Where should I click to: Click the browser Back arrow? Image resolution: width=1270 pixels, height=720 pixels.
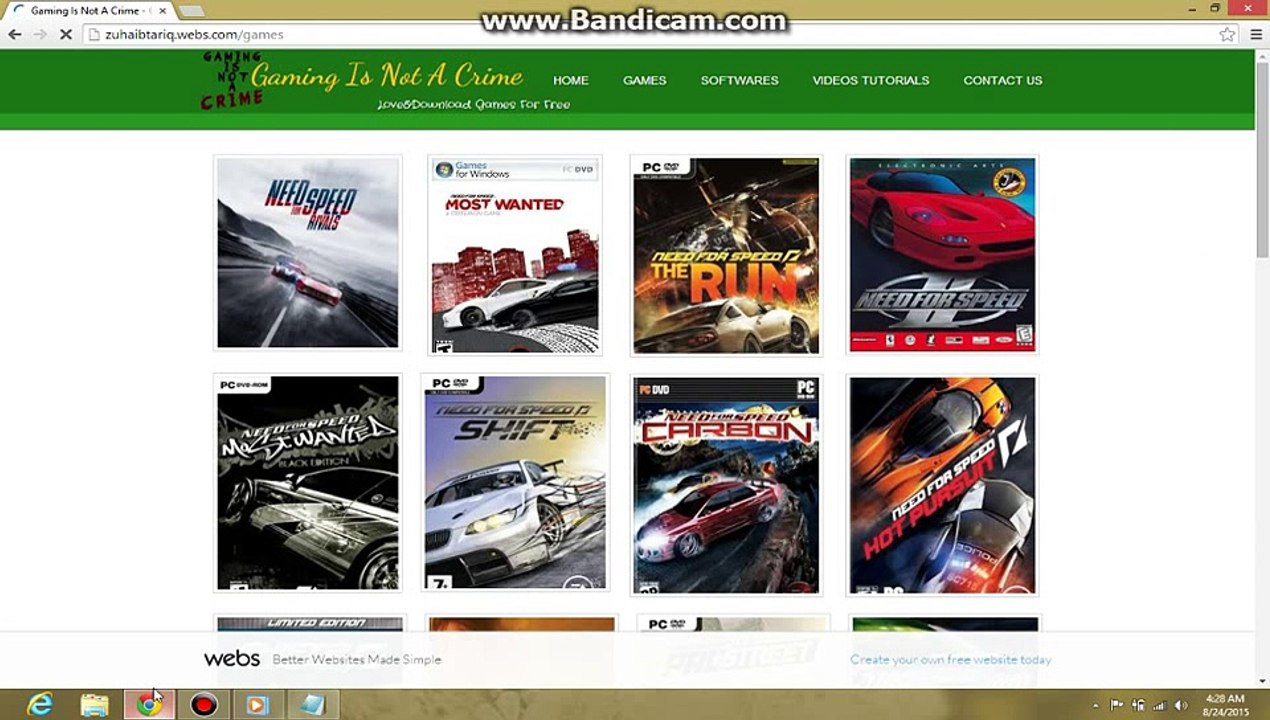[15, 34]
